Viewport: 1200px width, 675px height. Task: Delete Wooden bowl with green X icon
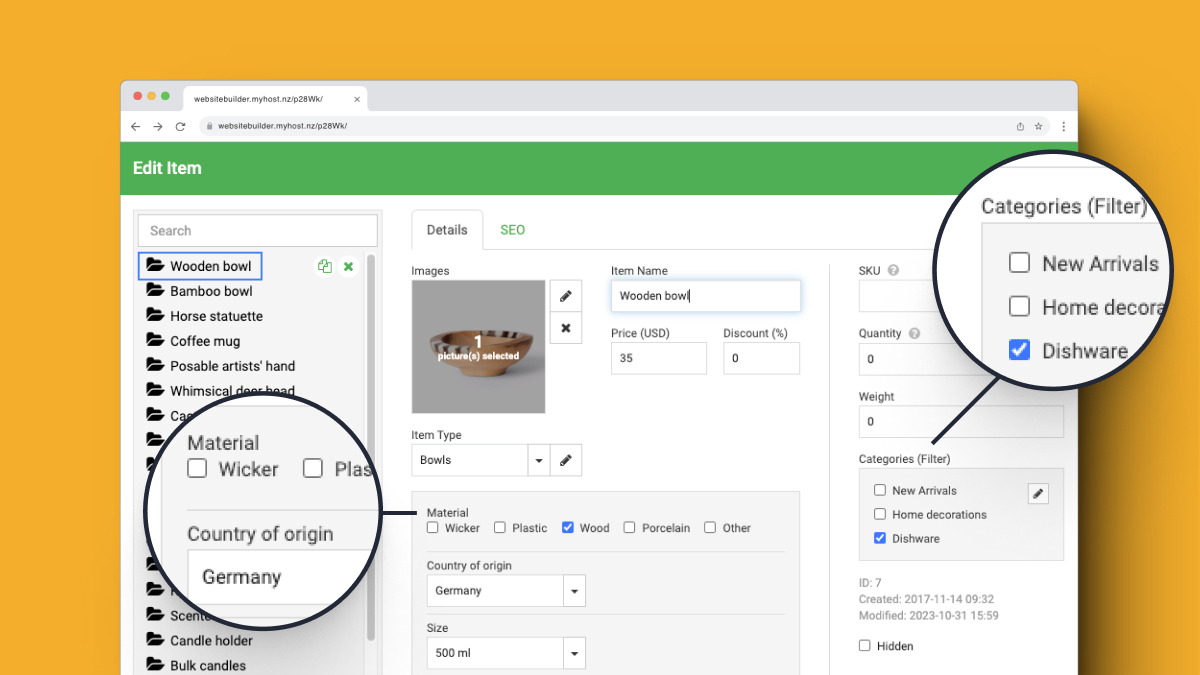(349, 266)
